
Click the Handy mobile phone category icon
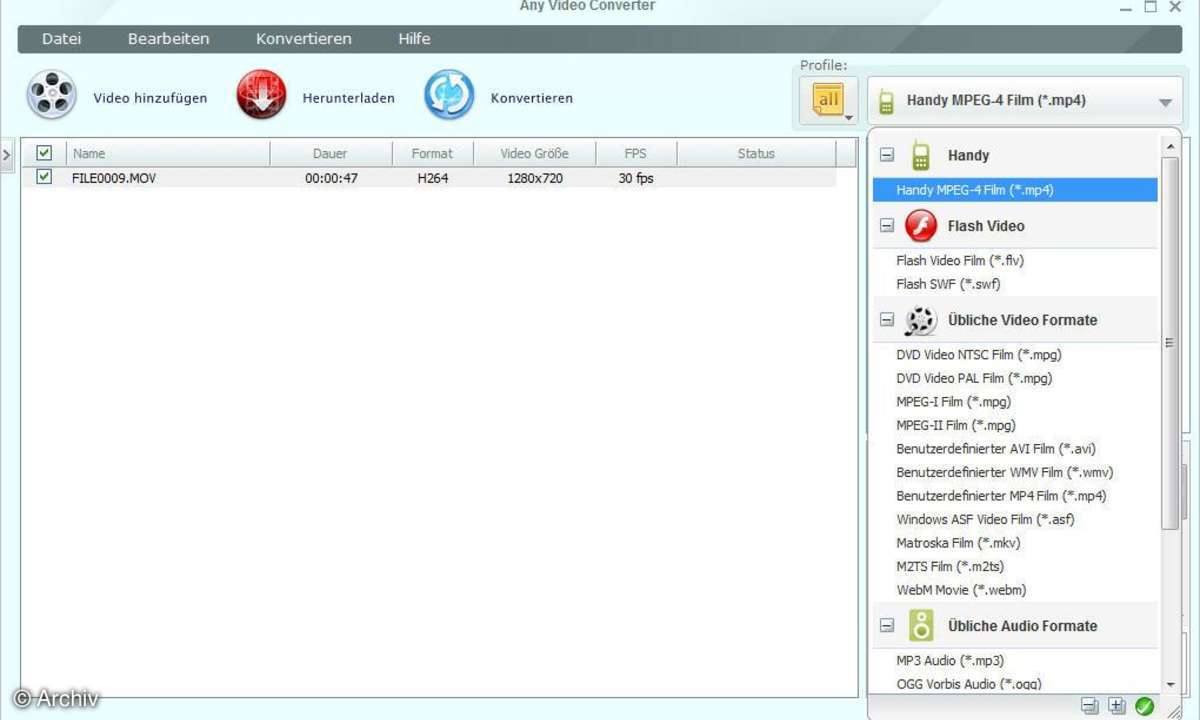921,155
